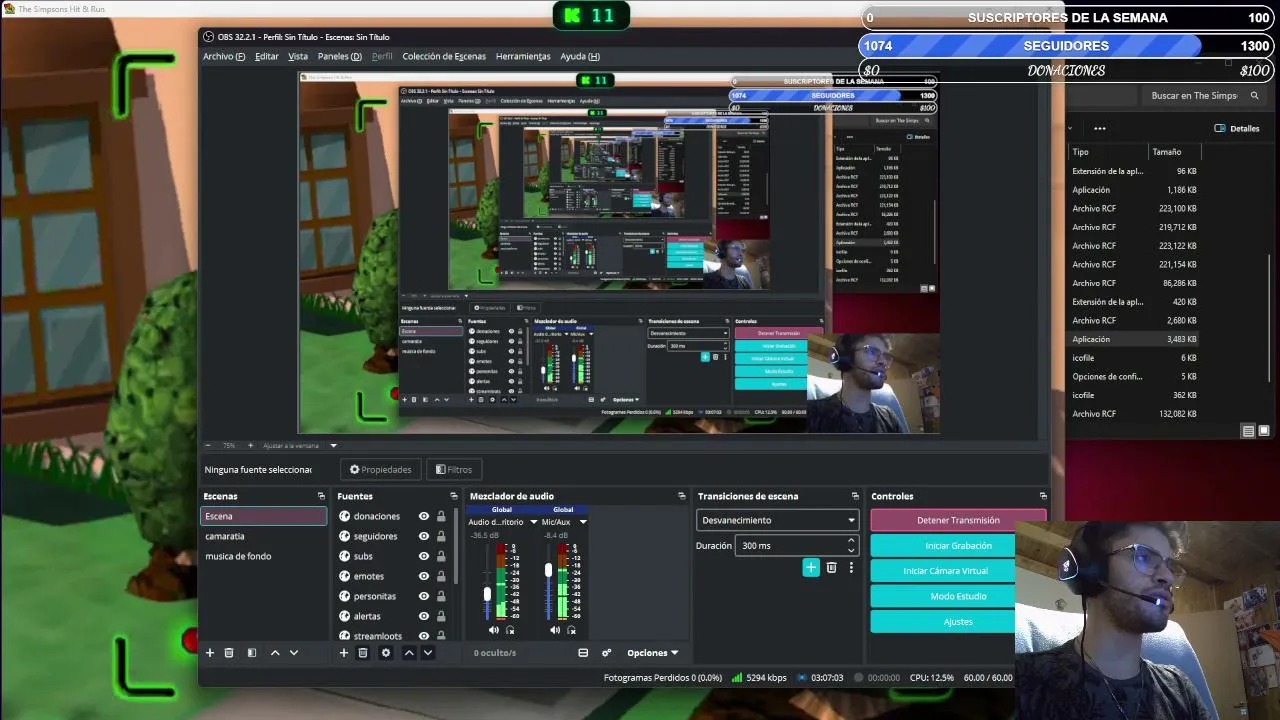Undock the Escenas panel
Image resolution: width=1280 pixels, height=720 pixels.
[x=321, y=496]
